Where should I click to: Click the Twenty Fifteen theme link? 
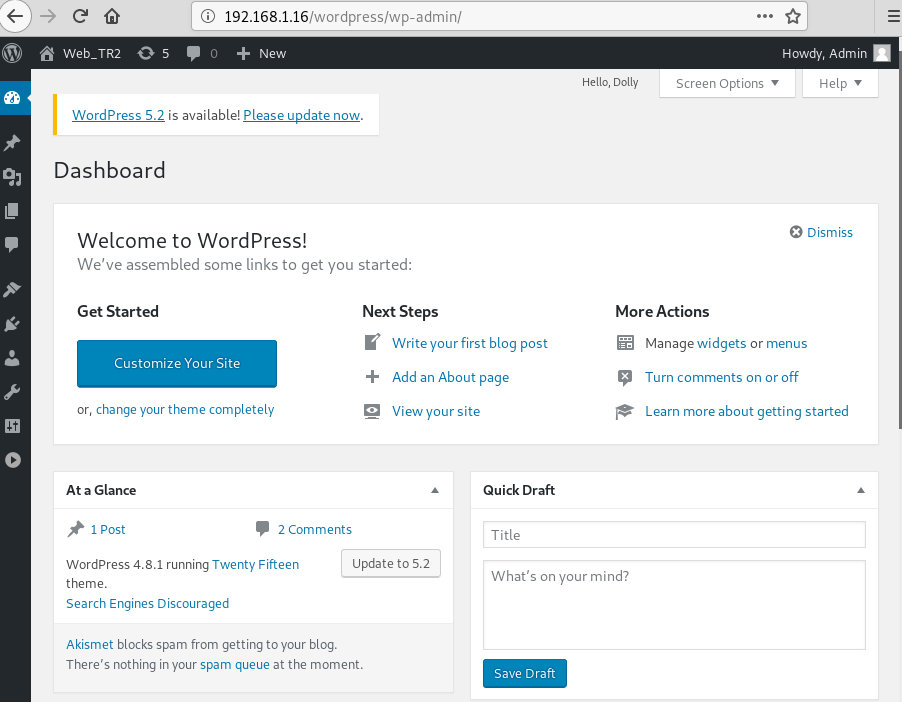click(255, 564)
